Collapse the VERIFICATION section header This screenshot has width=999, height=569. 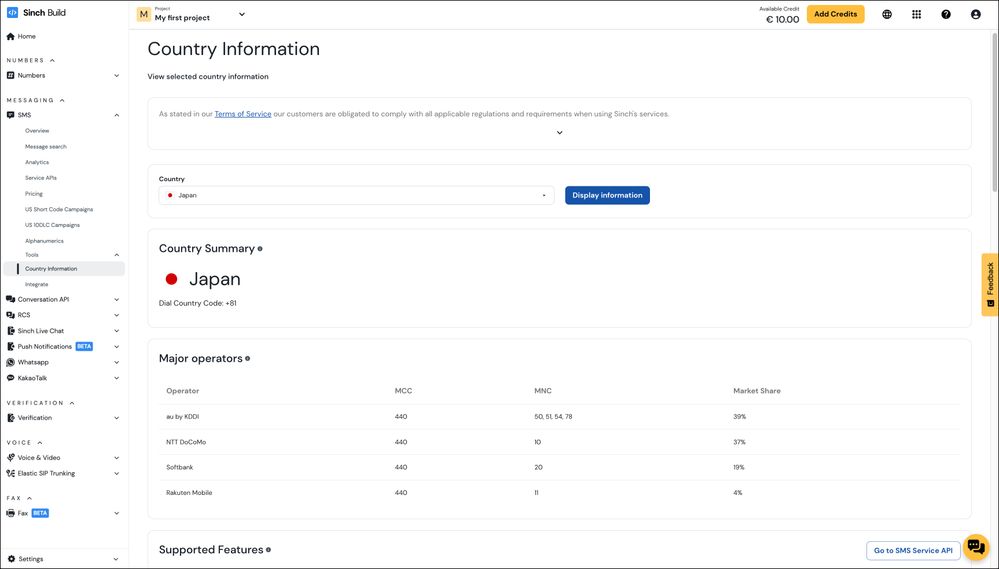click(x=41, y=403)
